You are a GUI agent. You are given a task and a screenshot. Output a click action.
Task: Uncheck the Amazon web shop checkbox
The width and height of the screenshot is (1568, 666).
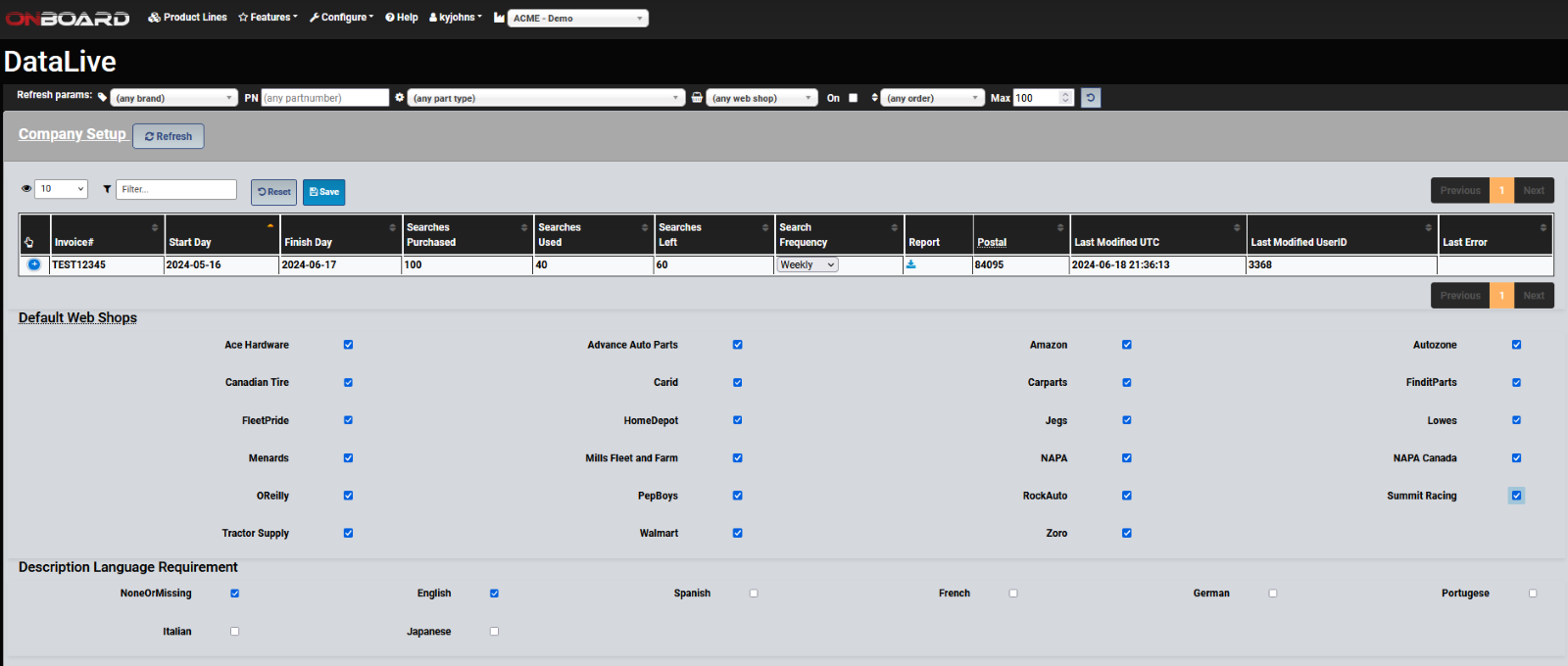[1127, 345]
